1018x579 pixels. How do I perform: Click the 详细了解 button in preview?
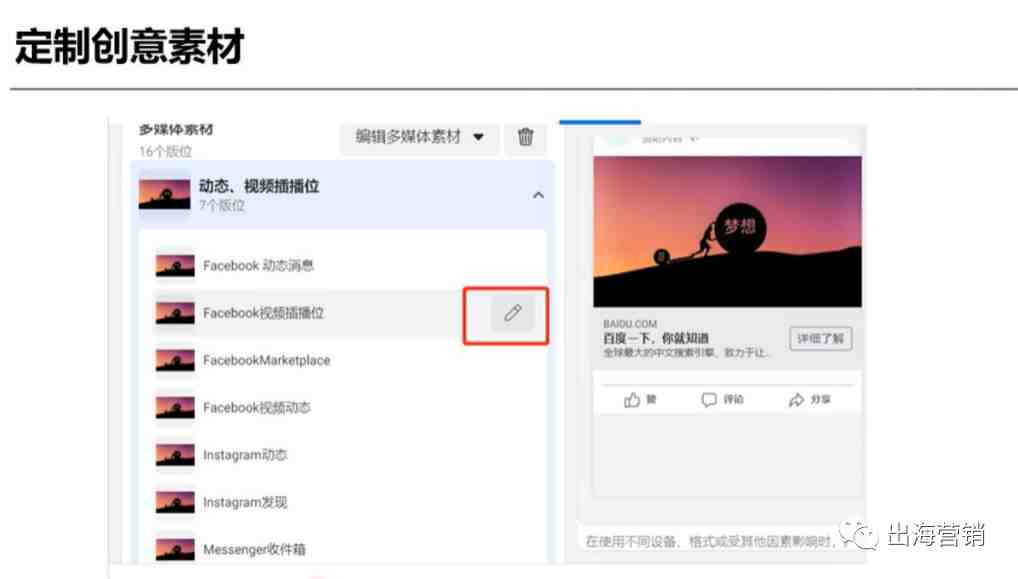[821, 338]
